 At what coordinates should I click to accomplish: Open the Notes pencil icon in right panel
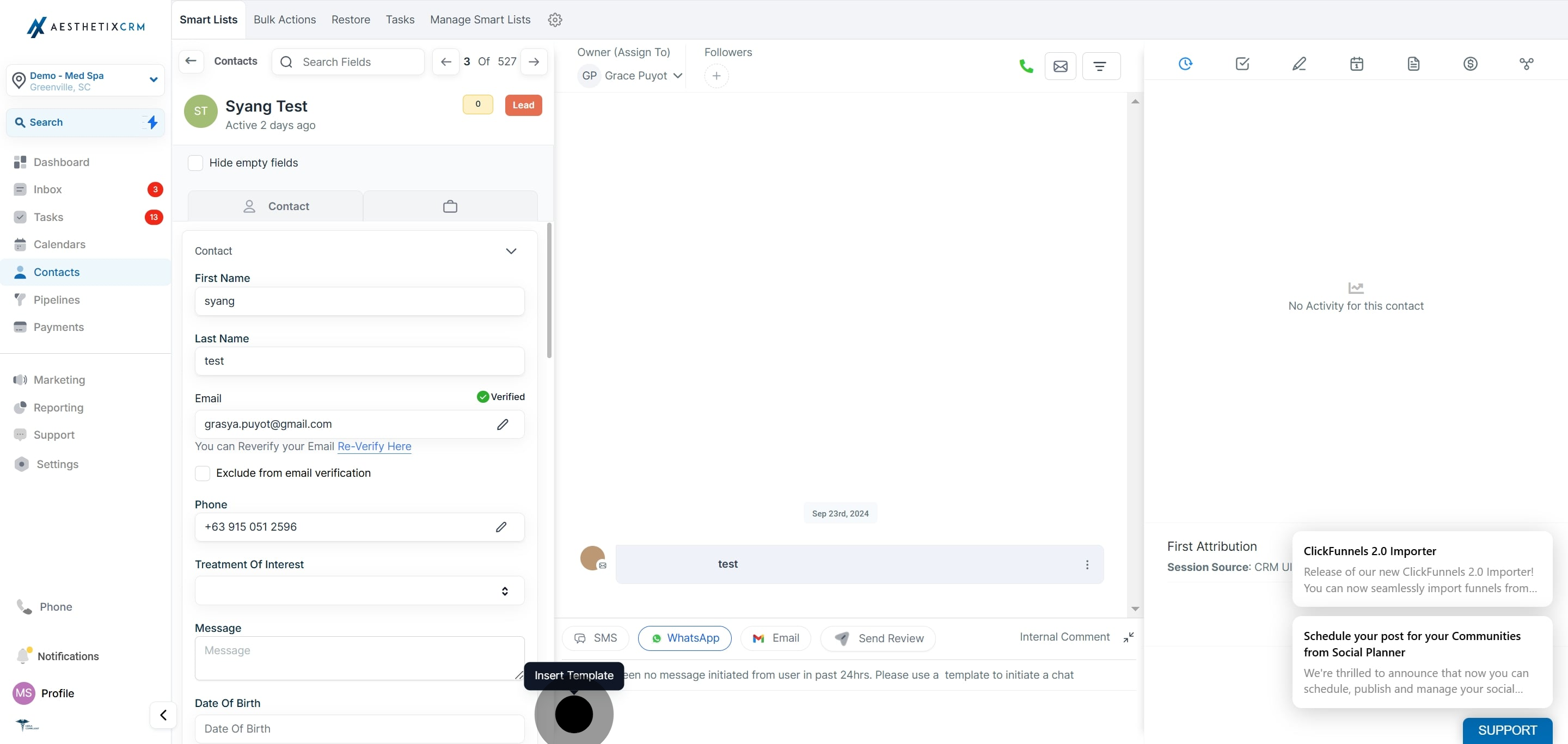(1299, 63)
